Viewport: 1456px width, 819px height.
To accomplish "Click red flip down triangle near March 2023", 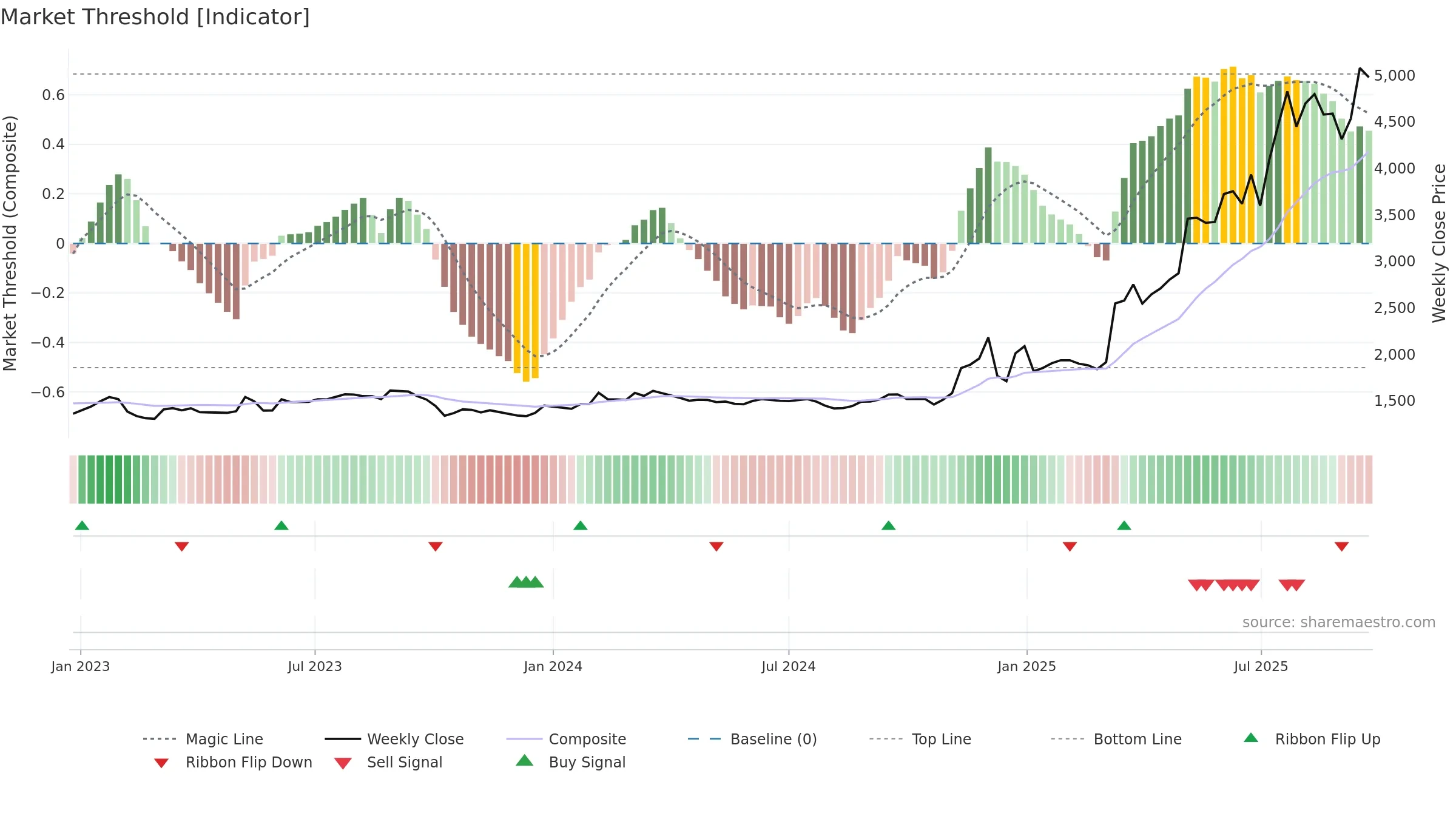I will point(181,547).
